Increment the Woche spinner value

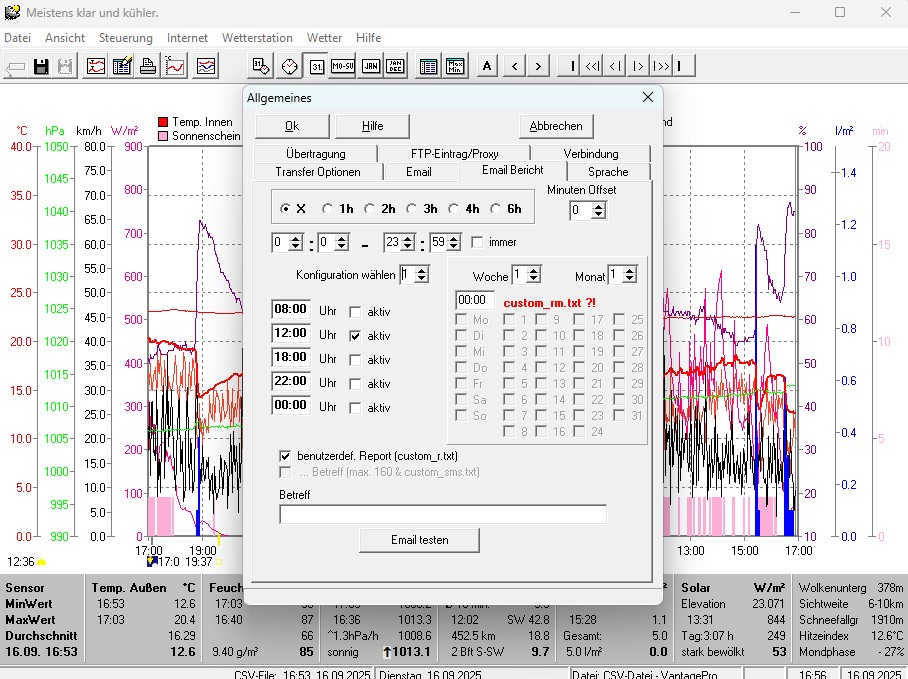point(534,270)
